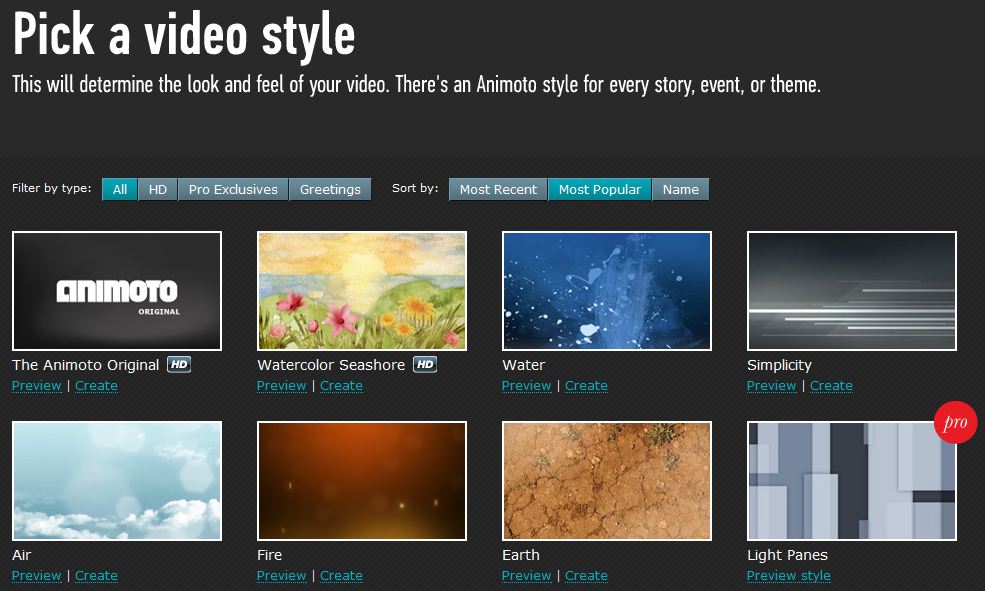Click the 'Pick a video style' heading
The width and height of the screenshot is (985, 591).
coord(184,35)
